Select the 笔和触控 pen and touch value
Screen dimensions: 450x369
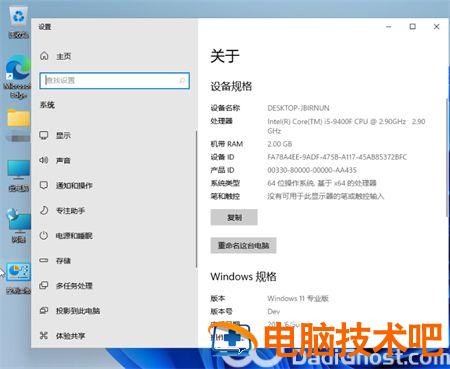point(326,196)
